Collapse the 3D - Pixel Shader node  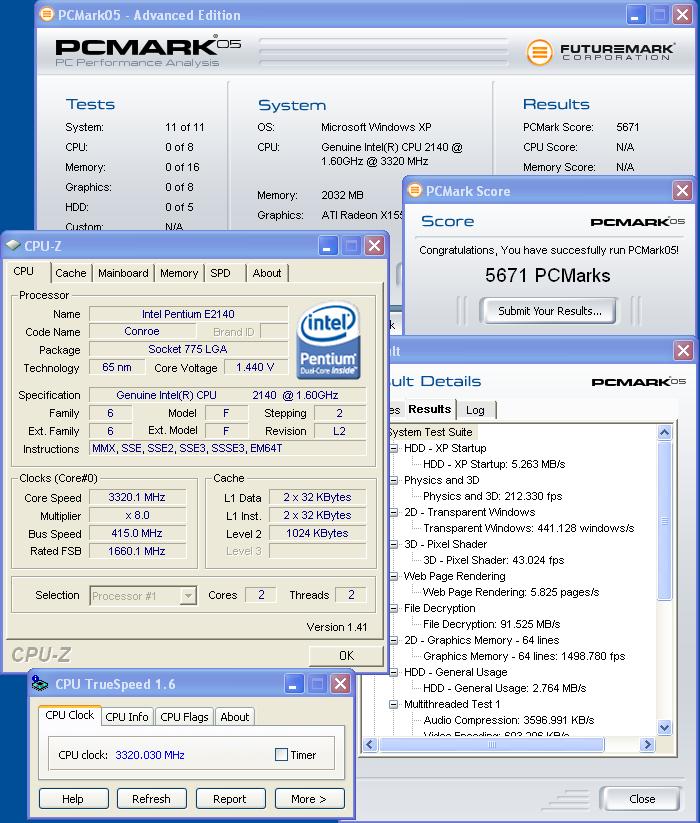[394, 544]
